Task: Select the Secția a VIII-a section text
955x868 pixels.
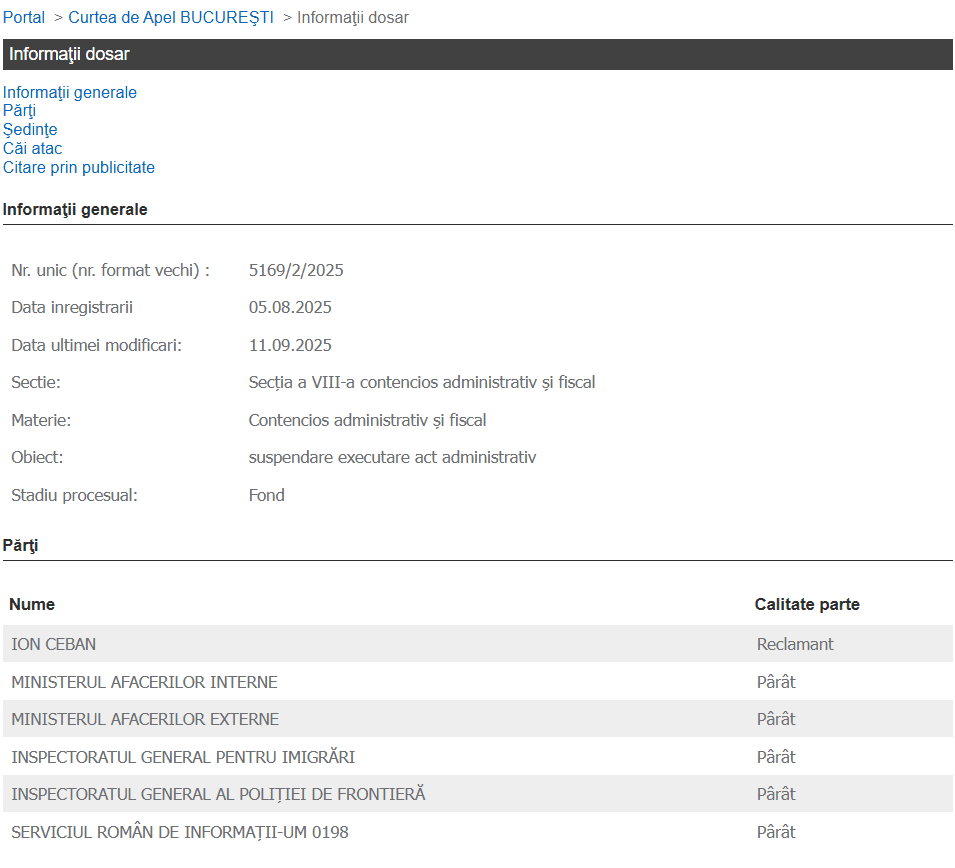Action: tap(421, 383)
